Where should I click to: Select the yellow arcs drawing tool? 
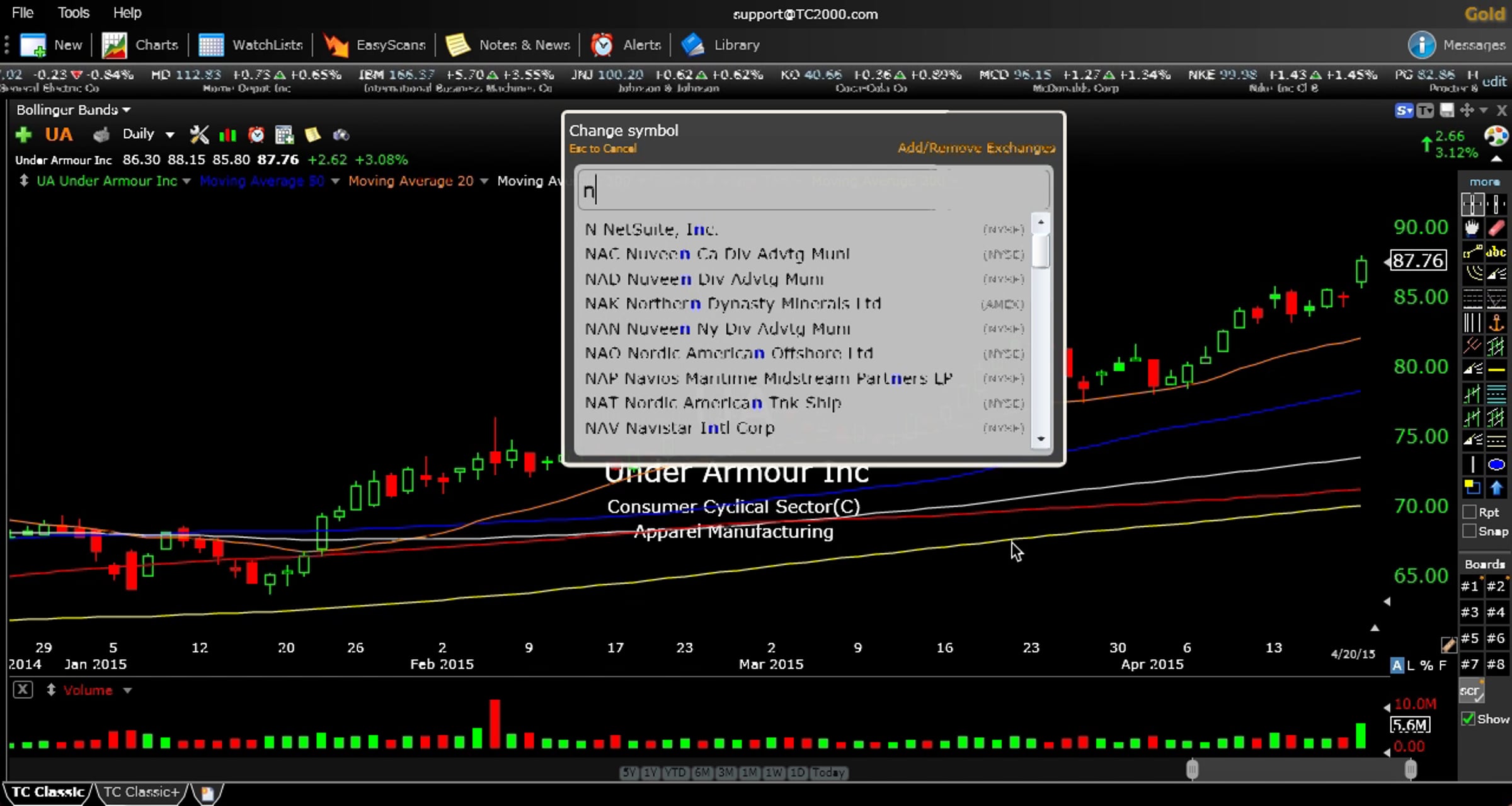pos(1472,275)
